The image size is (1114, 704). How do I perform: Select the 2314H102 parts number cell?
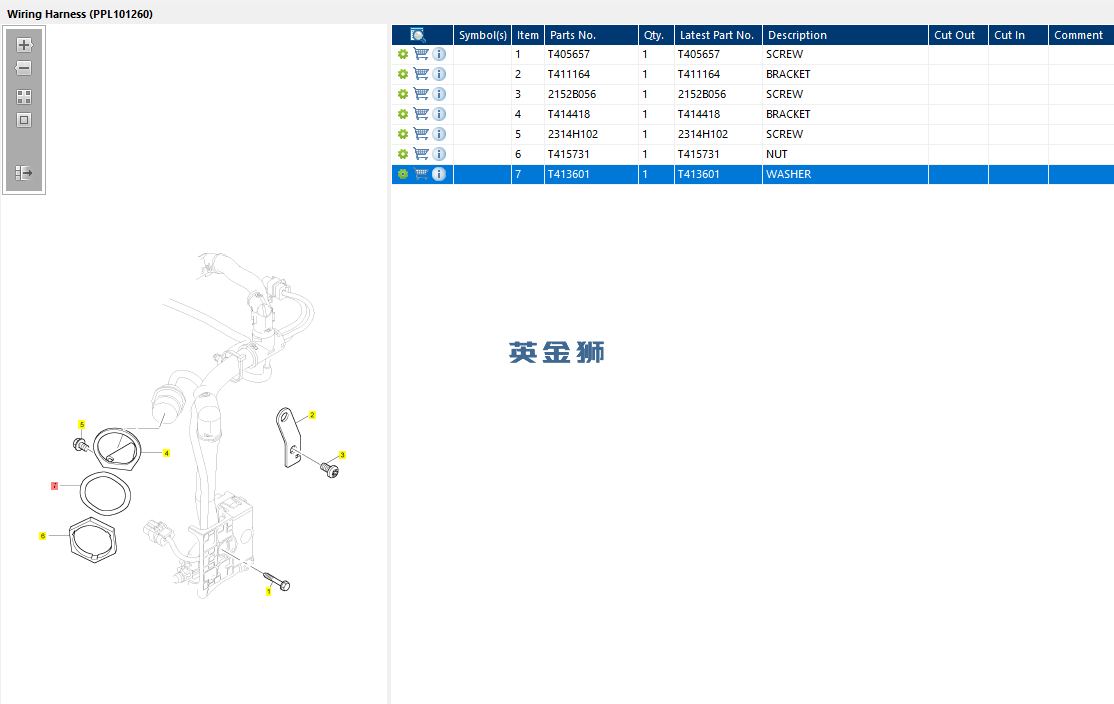pos(591,134)
